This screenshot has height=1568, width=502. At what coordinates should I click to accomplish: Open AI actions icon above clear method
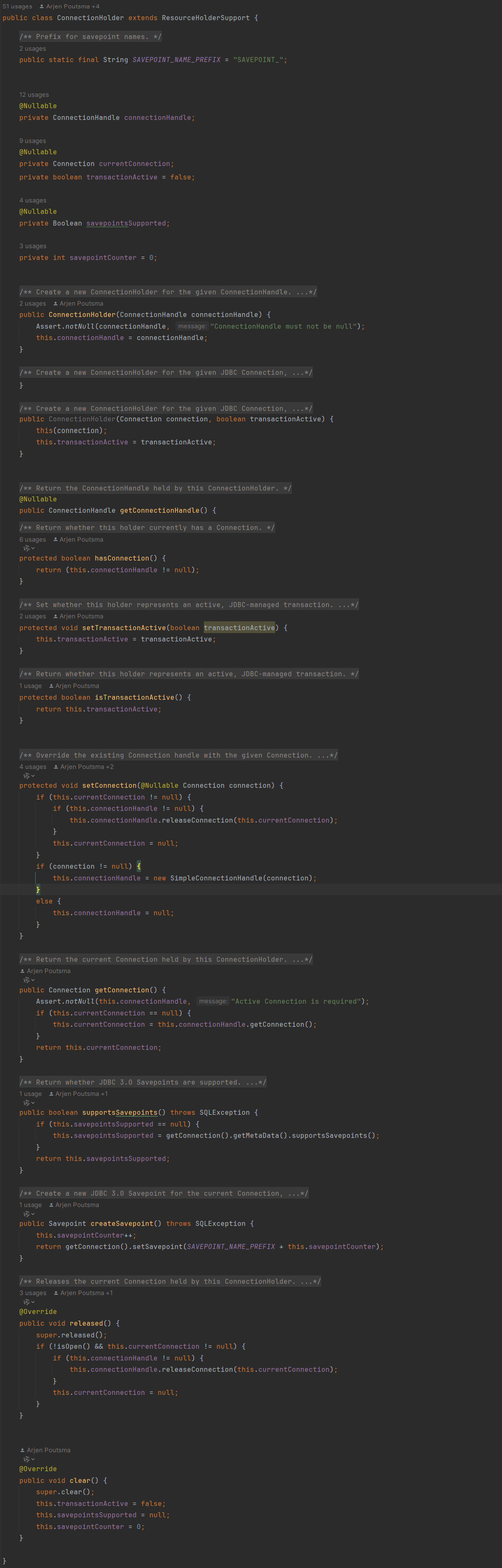pos(29,1459)
